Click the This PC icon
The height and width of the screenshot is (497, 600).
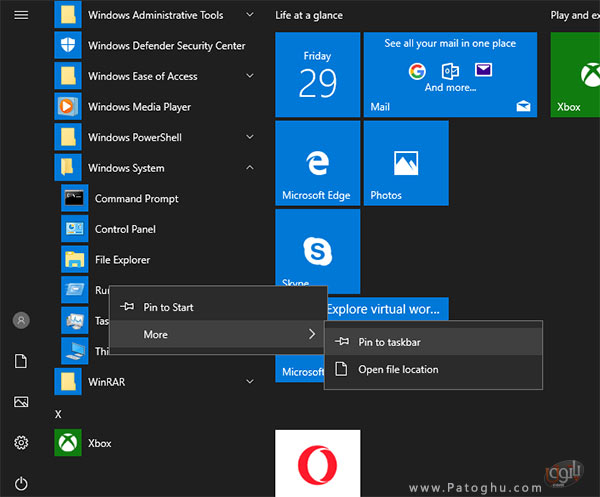tap(75, 351)
